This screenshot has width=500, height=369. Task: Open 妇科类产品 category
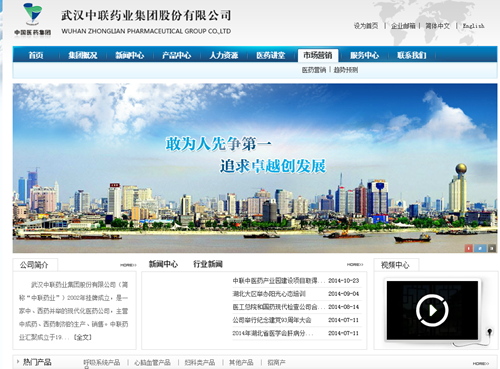tap(200, 362)
